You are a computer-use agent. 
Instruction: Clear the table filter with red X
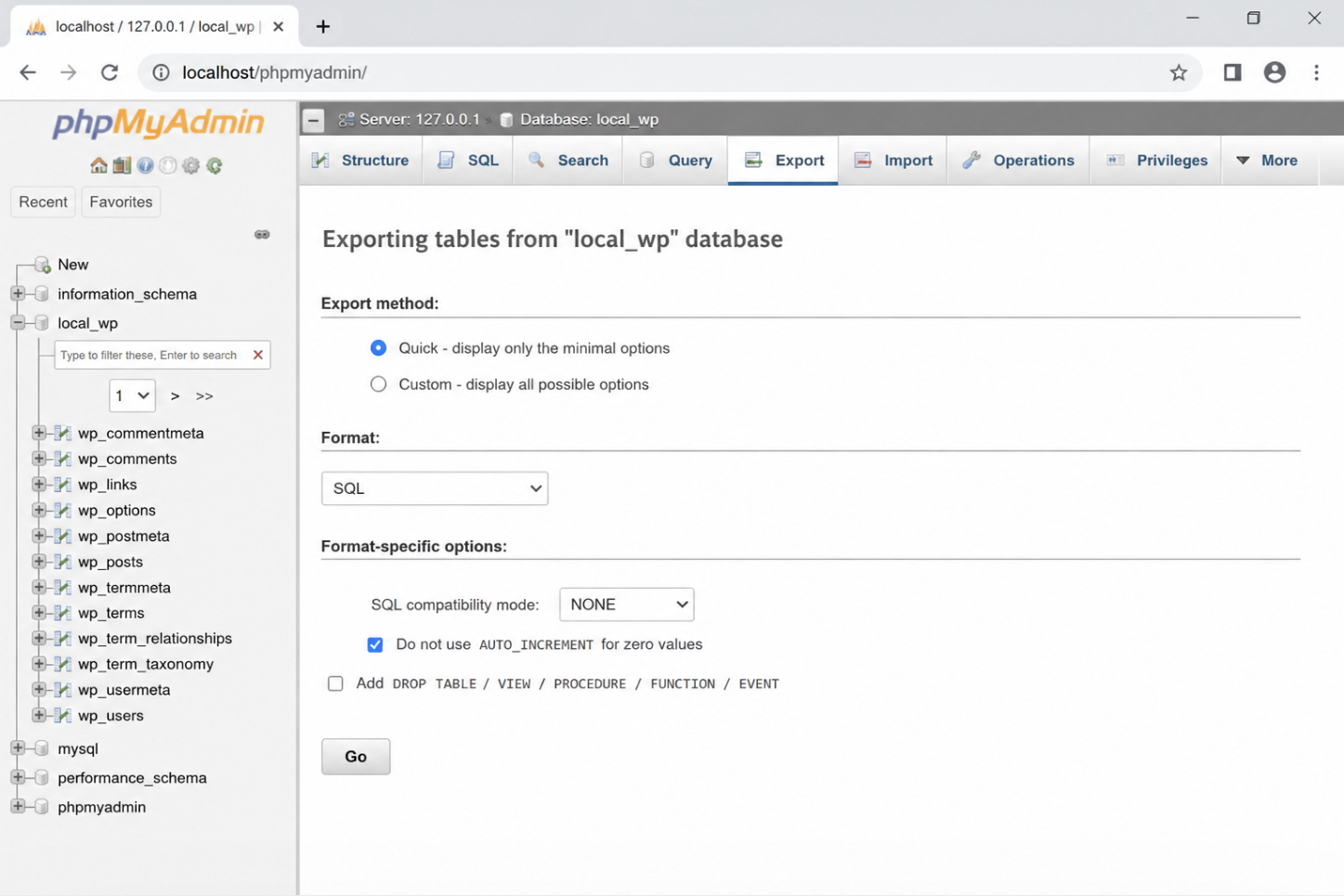[x=258, y=355]
